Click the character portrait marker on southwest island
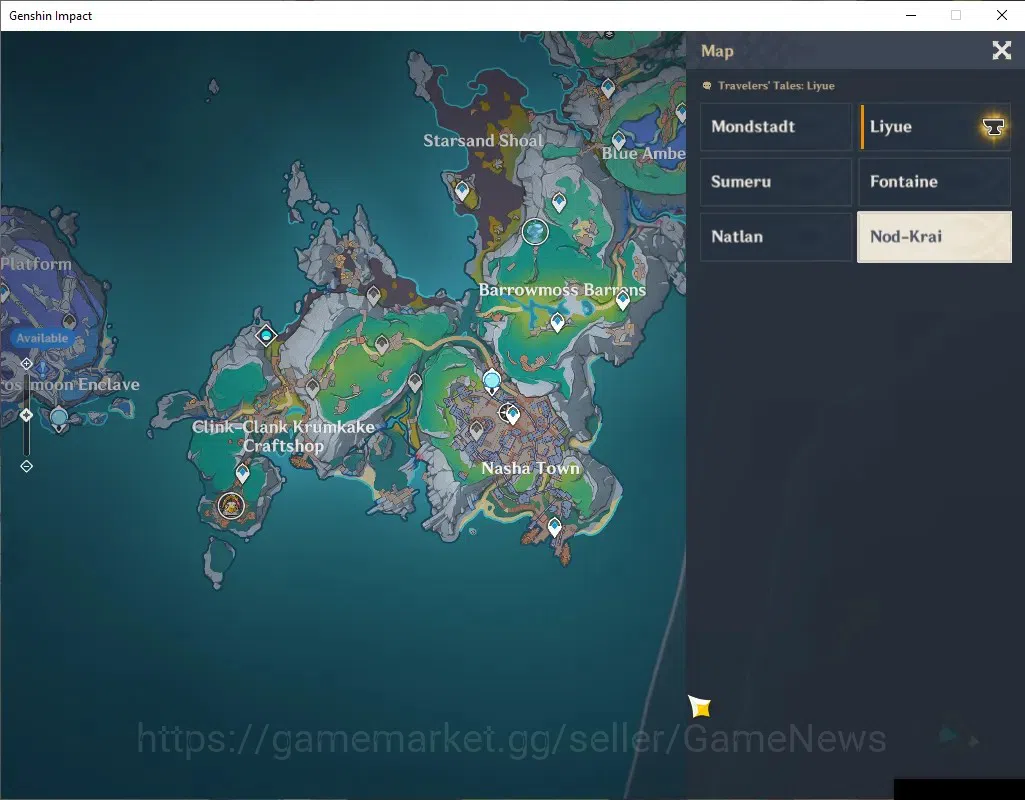1025x800 pixels. 231,505
